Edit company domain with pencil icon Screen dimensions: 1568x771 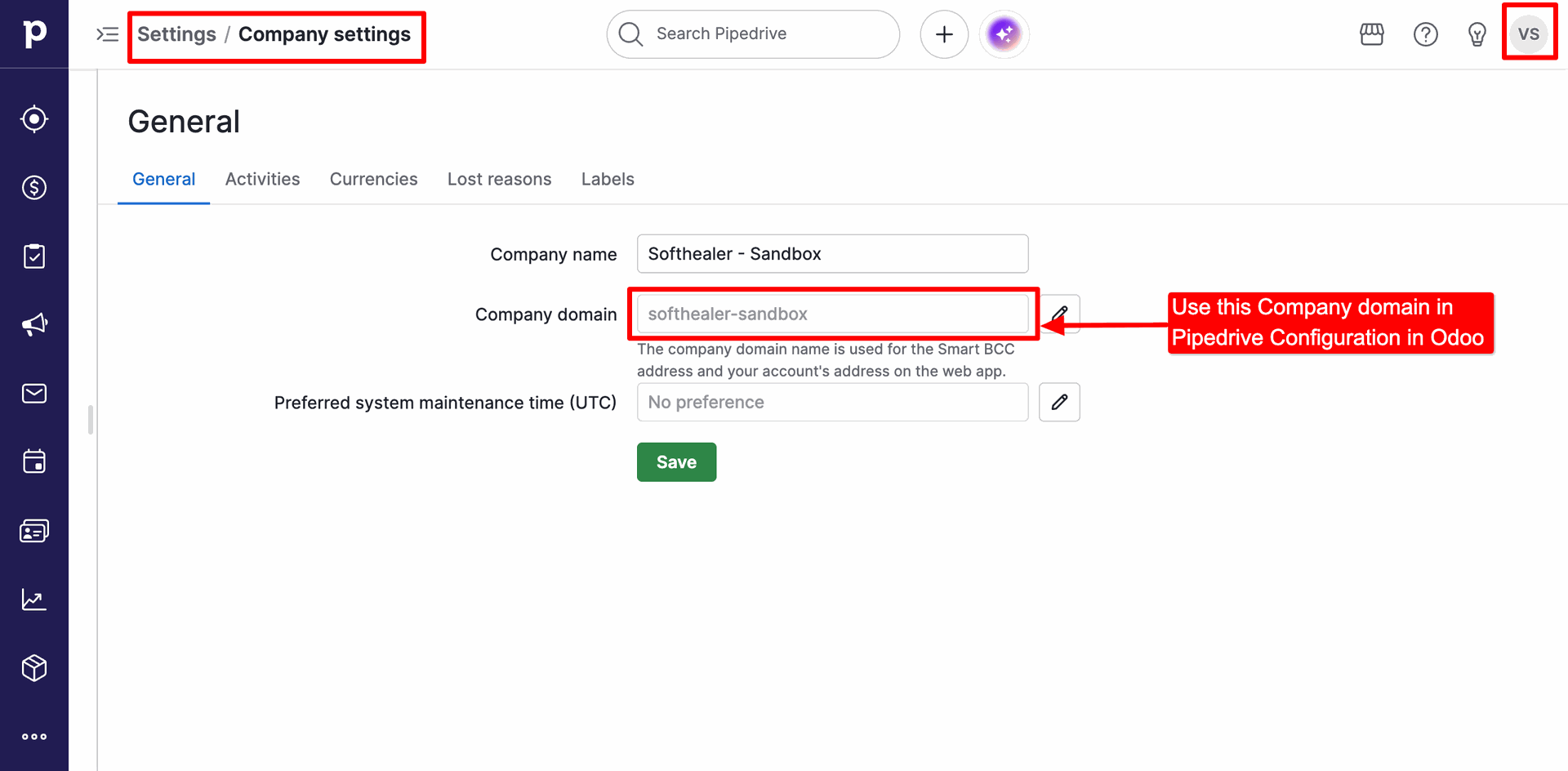[x=1059, y=314]
